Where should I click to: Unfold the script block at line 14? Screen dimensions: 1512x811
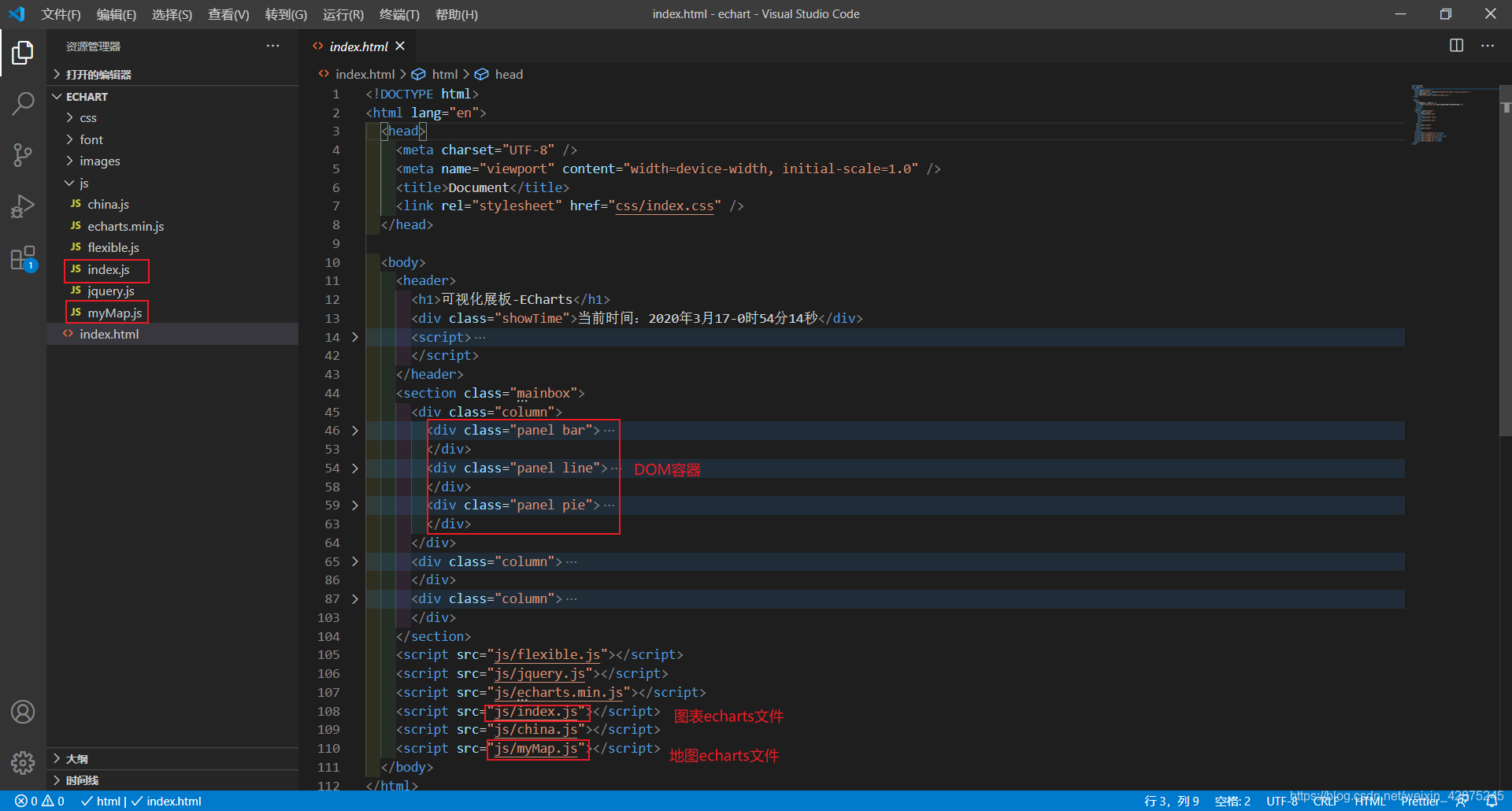point(355,337)
